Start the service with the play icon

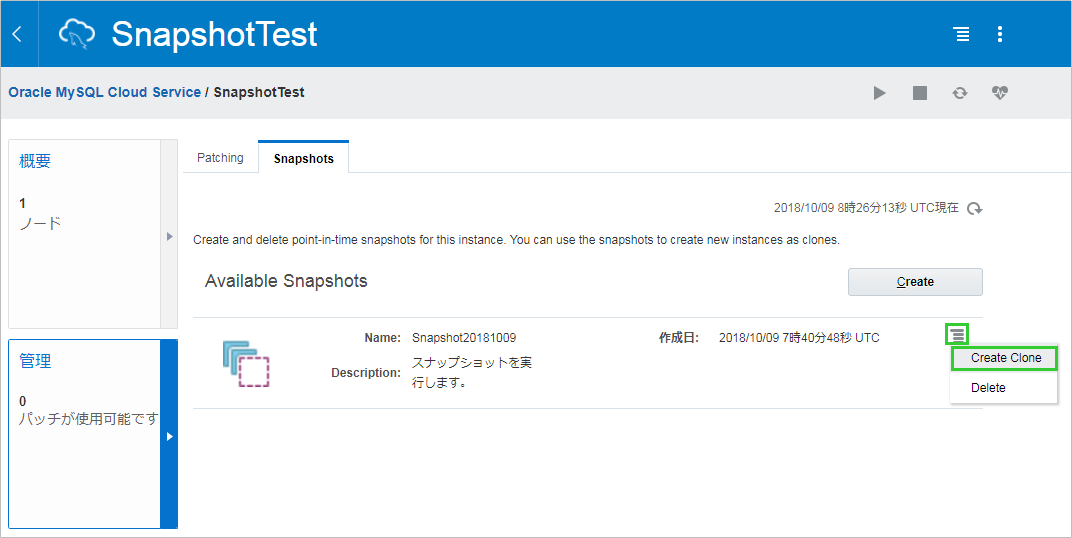tap(880, 93)
